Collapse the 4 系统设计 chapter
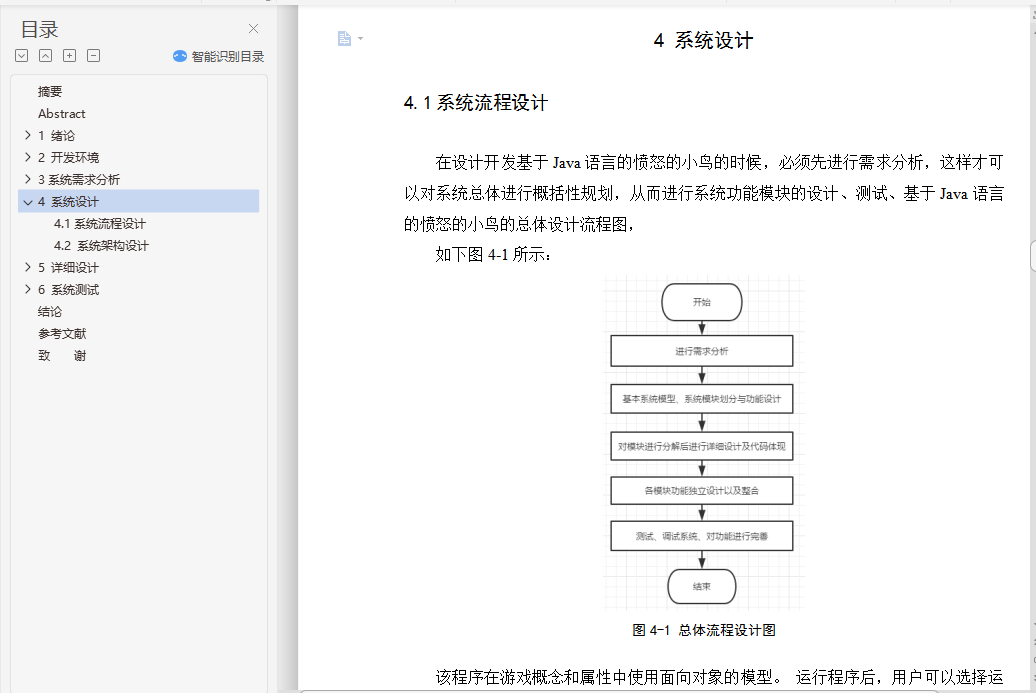This screenshot has width=1036, height=693. (x=27, y=202)
